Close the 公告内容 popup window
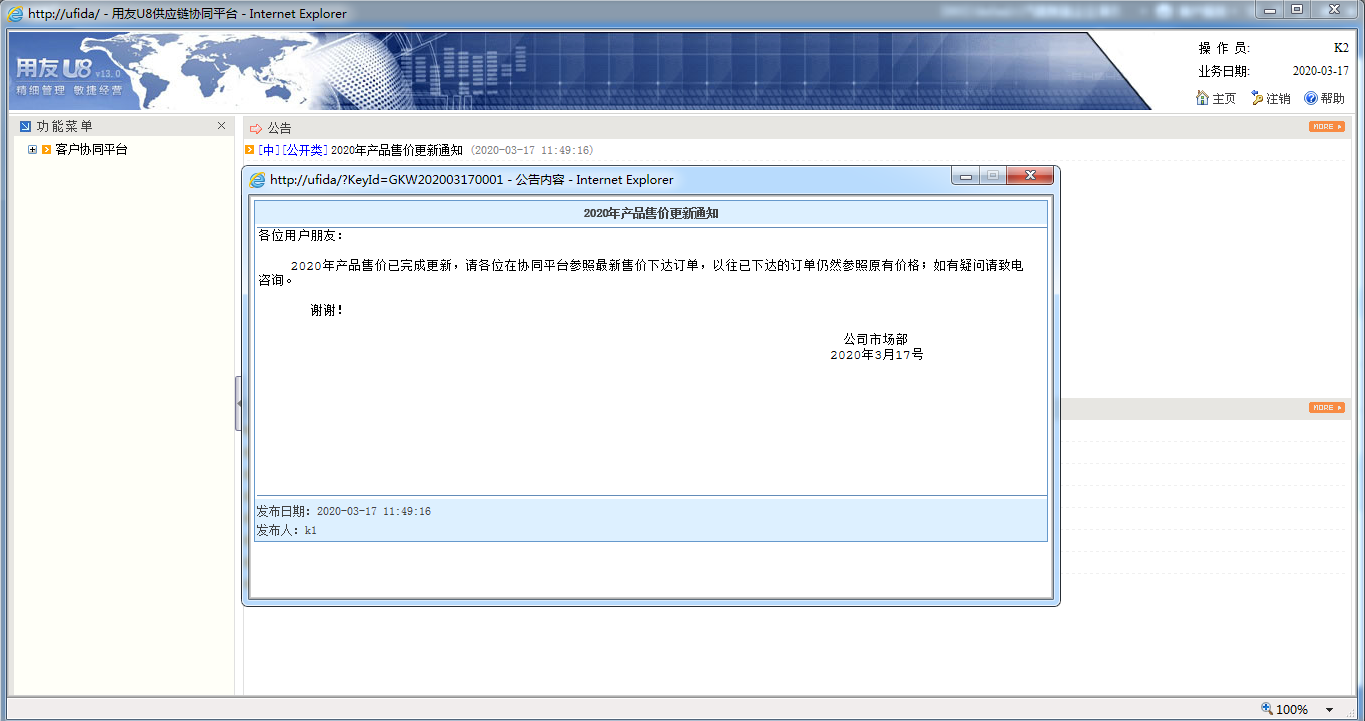The height and width of the screenshot is (721, 1365). pos(1028,176)
